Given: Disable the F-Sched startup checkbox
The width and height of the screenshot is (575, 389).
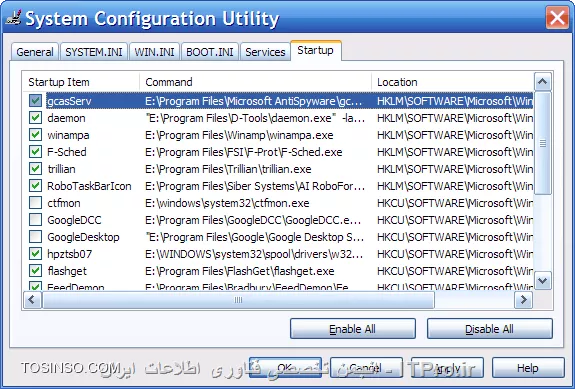Looking at the screenshot, I should pyautogui.click(x=35, y=151).
